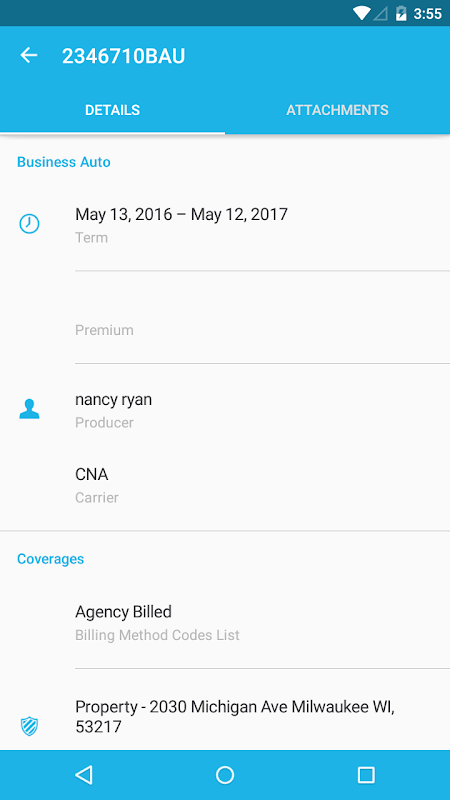Open Property 2030 Michigan Ave coverage
Image resolution: width=450 pixels, height=800 pixels.
pyautogui.click(x=225, y=717)
